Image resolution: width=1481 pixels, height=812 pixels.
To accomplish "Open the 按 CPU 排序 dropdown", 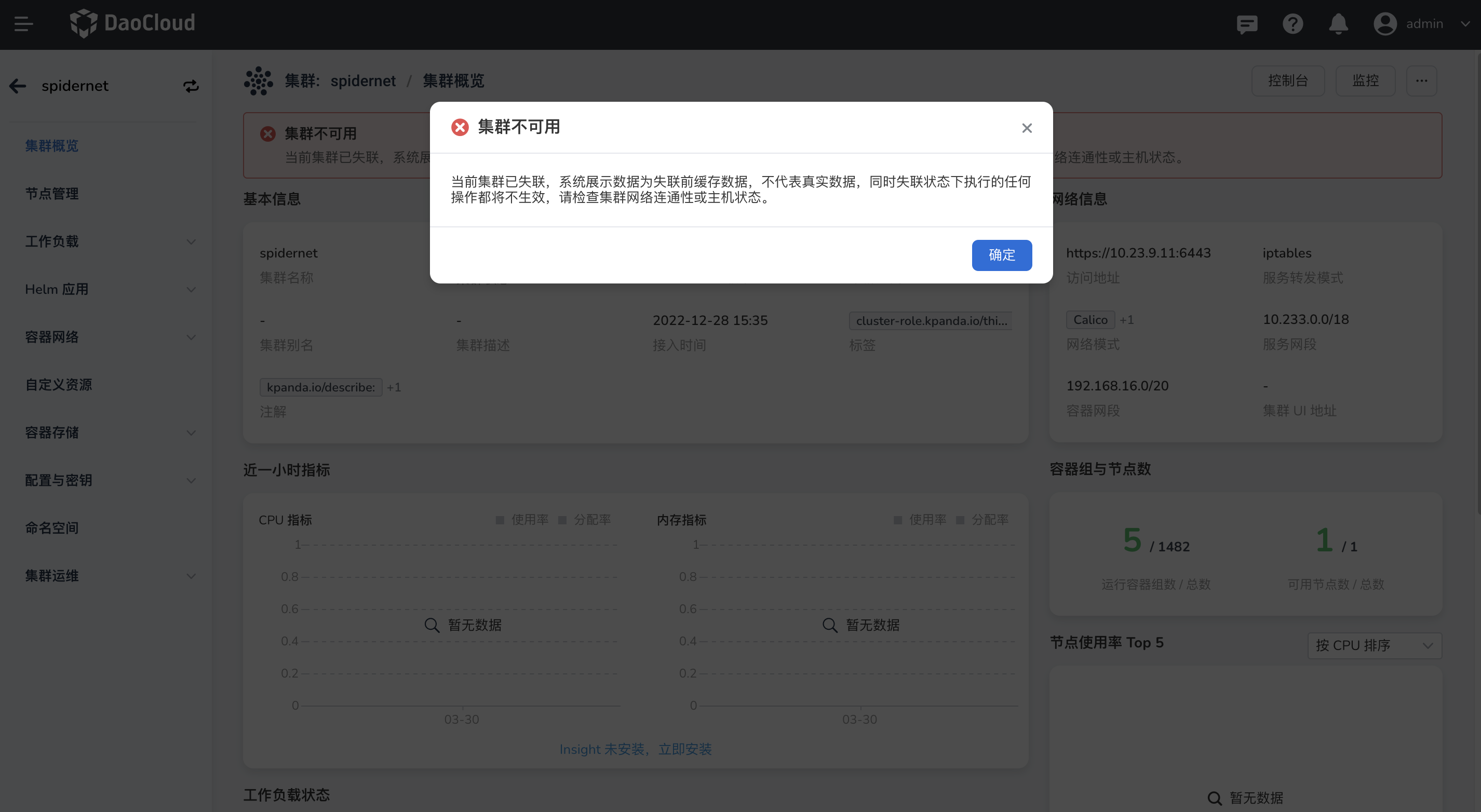I will (x=1374, y=645).
